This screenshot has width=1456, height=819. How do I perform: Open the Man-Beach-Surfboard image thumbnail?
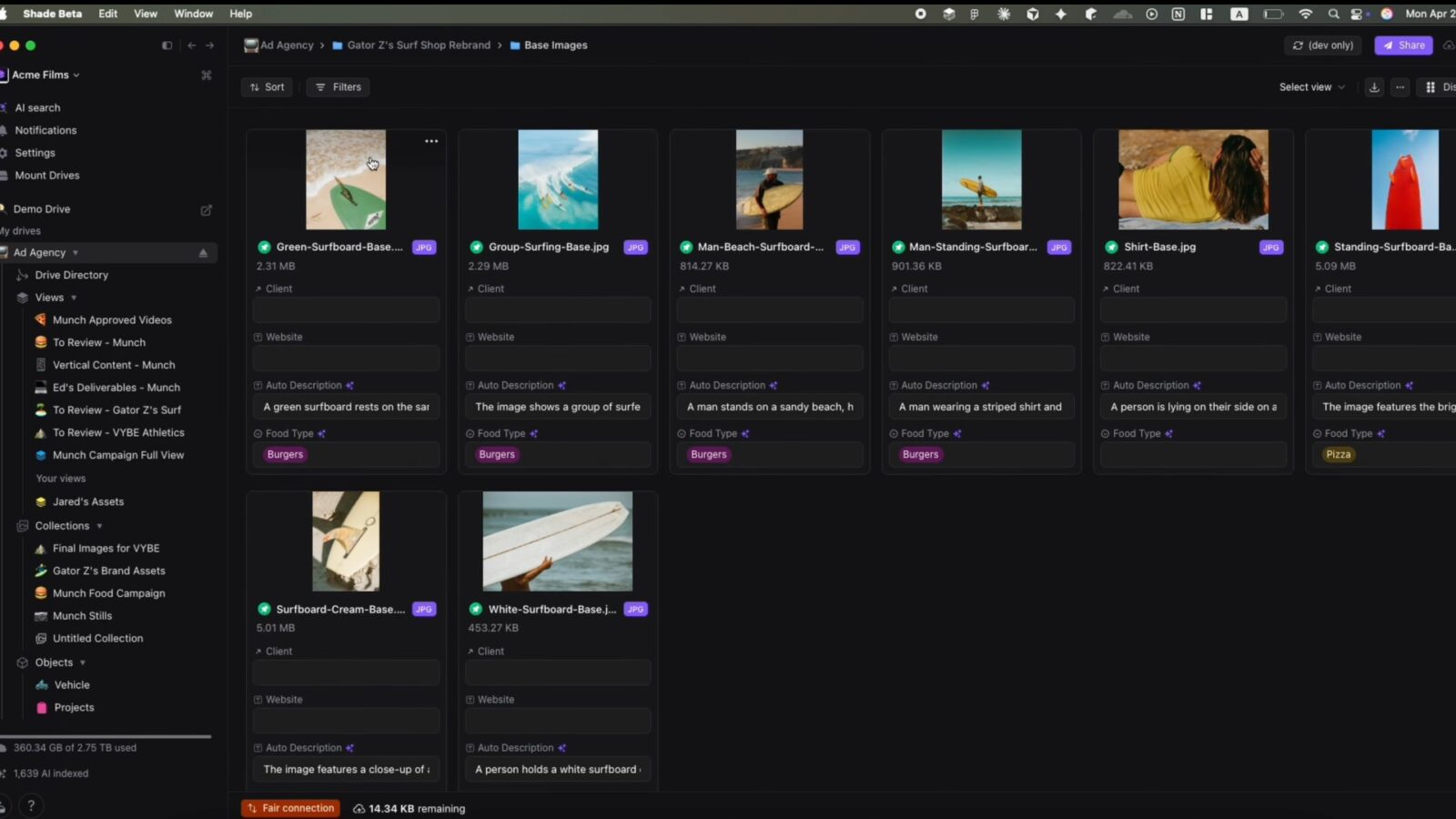click(x=770, y=179)
